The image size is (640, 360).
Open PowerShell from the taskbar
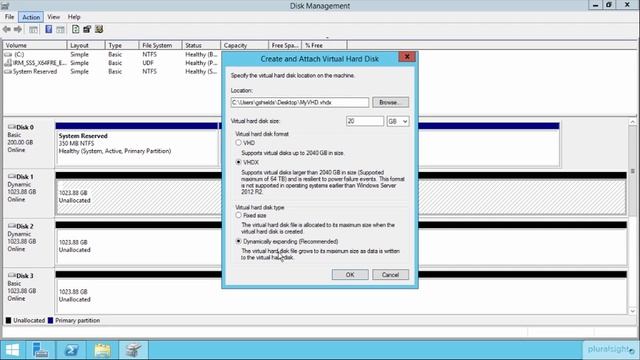(71, 350)
